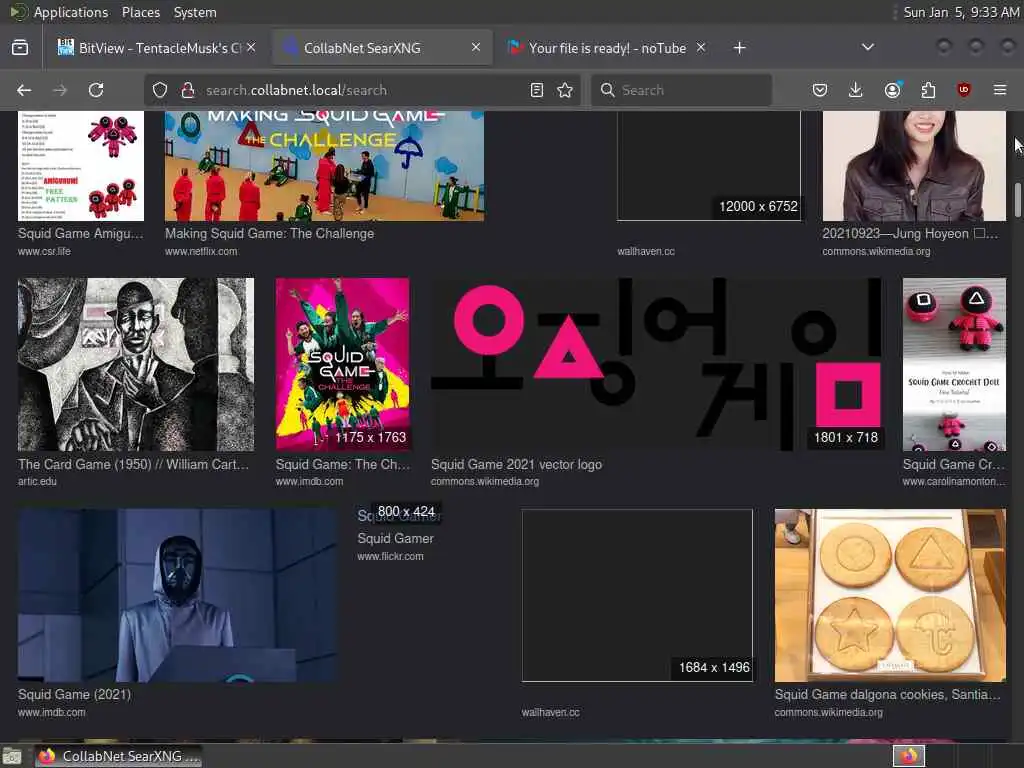This screenshot has width=1024, height=768.
Task: Open the Squid Game 2021 vector logo image
Action: [656, 364]
